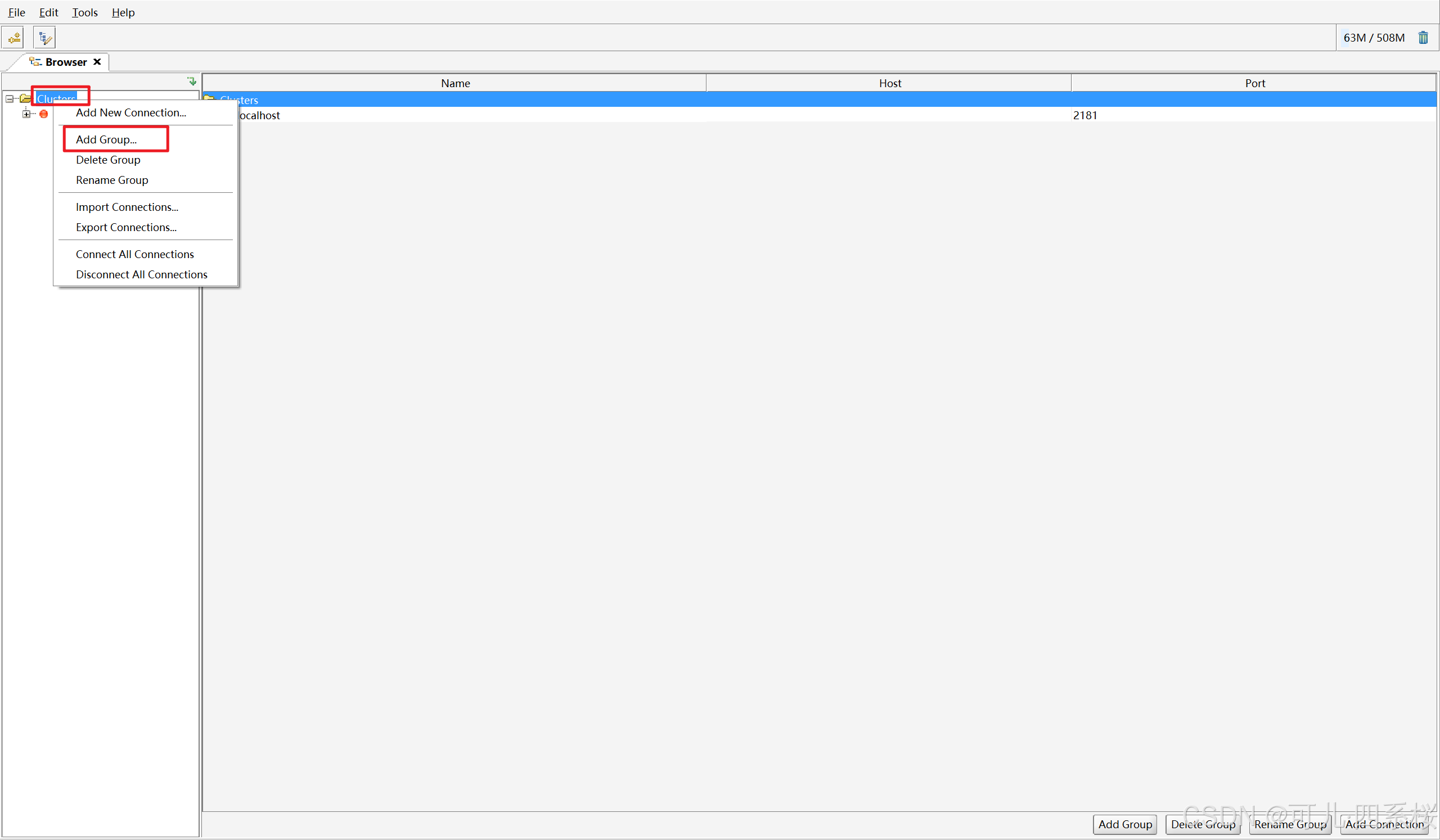
Task: Choose Add Group... from context menu
Action: [x=106, y=139]
